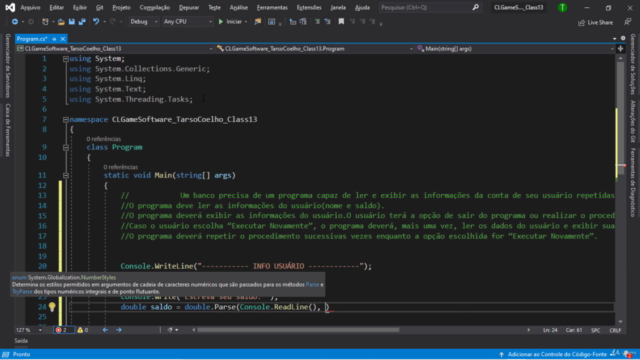640x360 pixels.
Task: Click the feedback icon at top right
Action: pyautogui.click(x=628, y=22)
